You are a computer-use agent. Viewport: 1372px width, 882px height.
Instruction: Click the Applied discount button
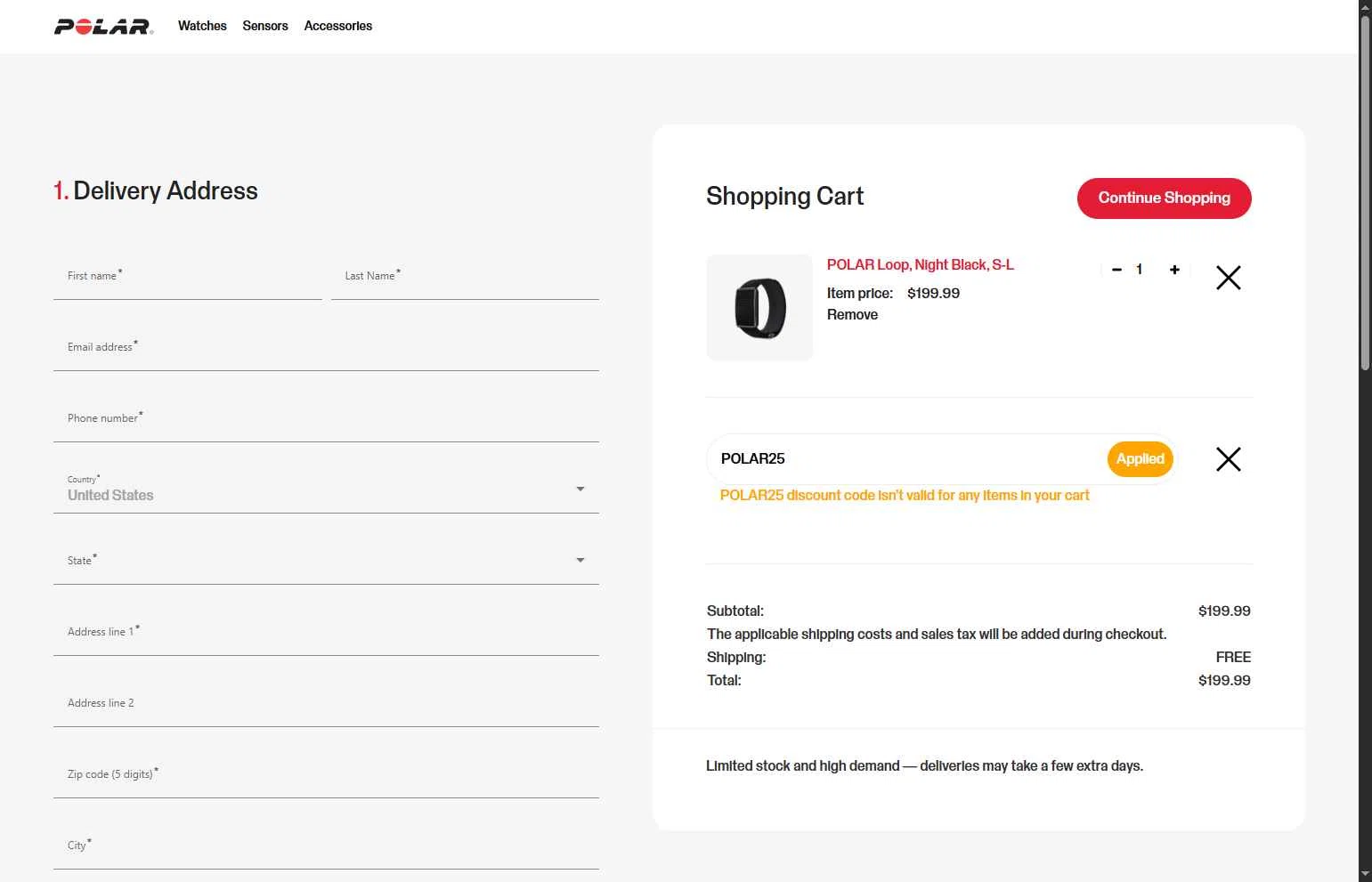1140,459
